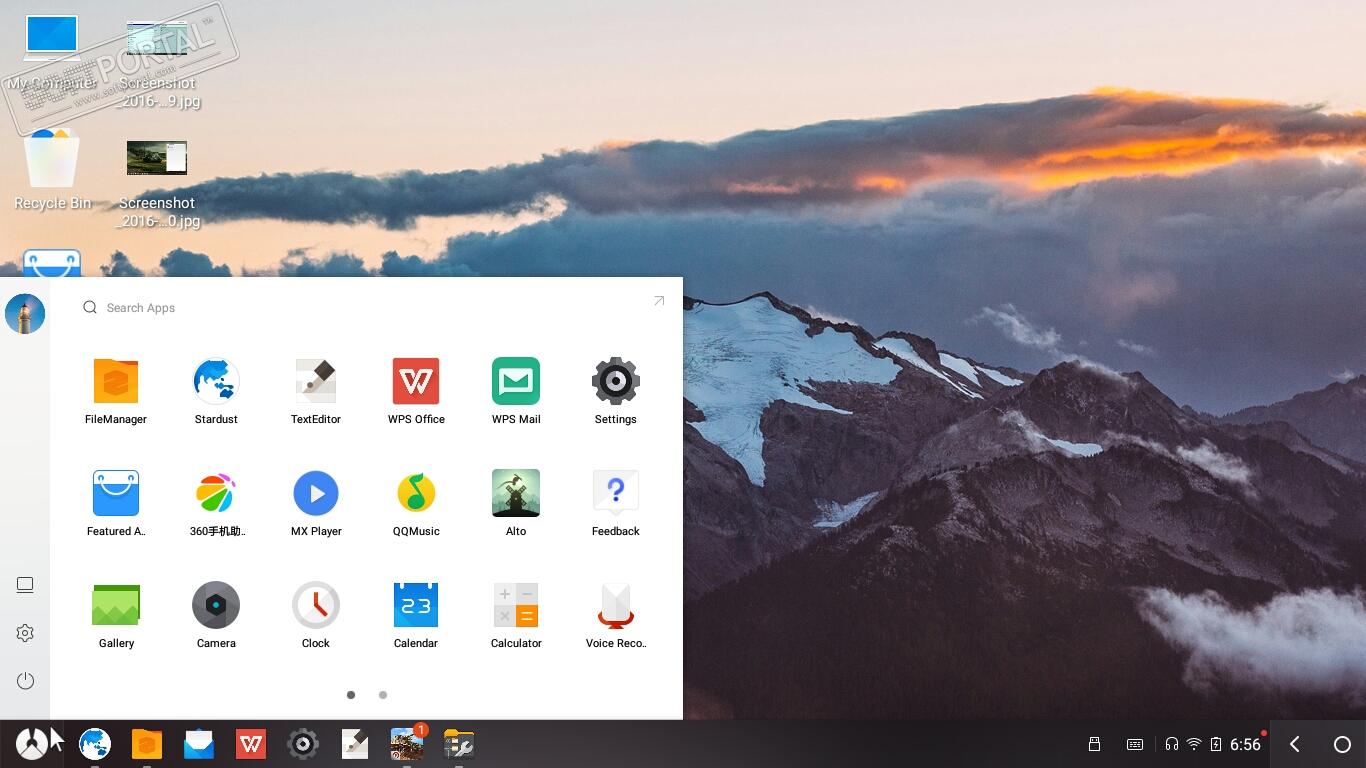Open Stardust browser from the taskbar

(95, 744)
